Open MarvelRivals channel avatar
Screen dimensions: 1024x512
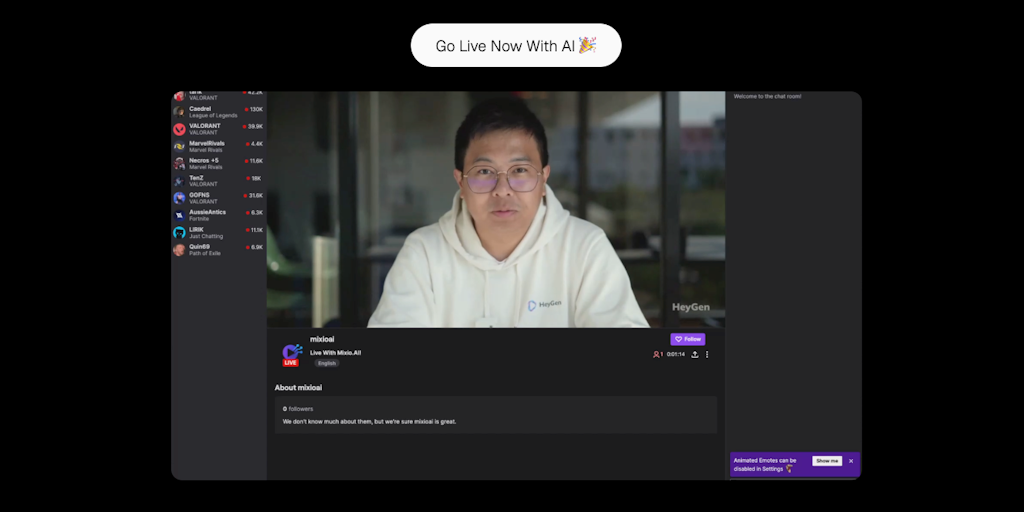point(179,146)
